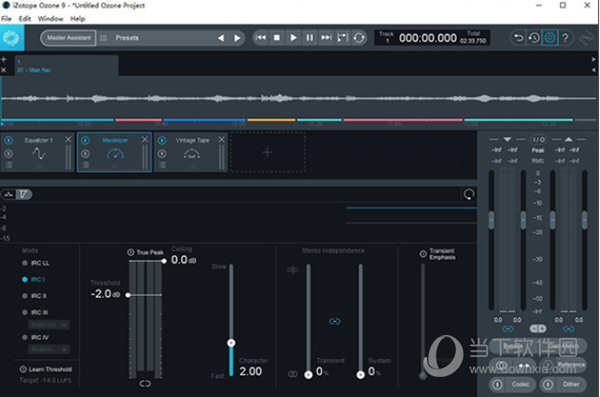Toggle the threshold-ceiling link icon
The height and width of the screenshot is (397, 600).
(145, 383)
